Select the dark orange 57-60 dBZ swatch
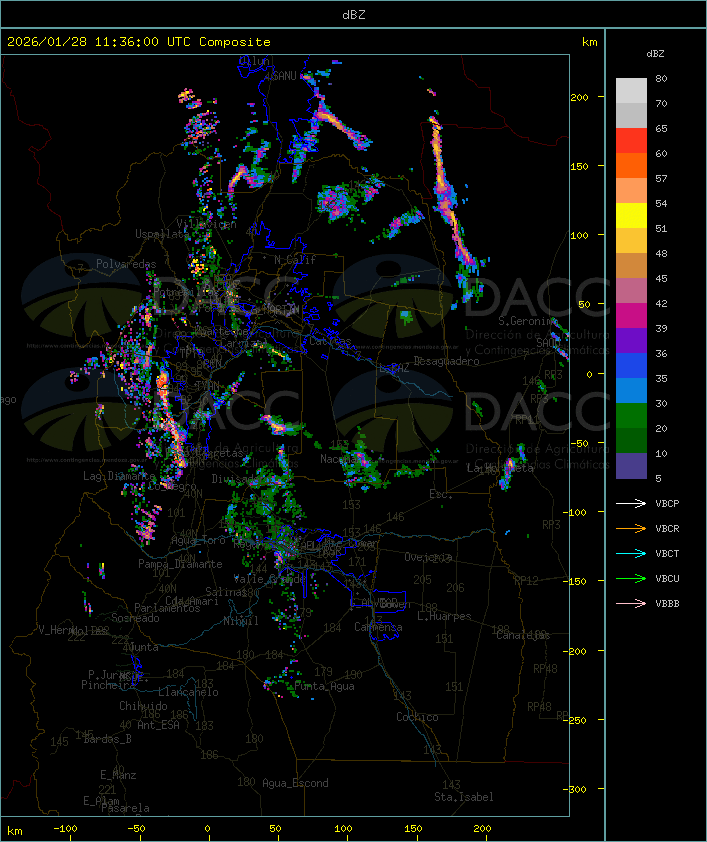The height and width of the screenshot is (842, 707). click(631, 165)
